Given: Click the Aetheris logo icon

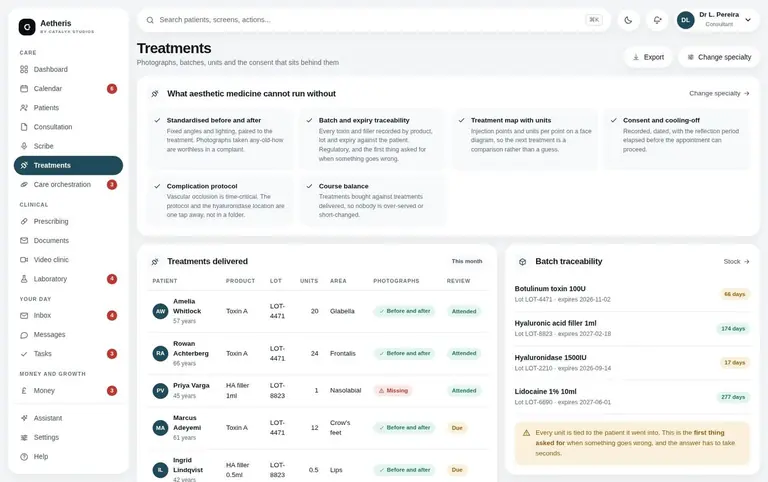Looking at the screenshot, I should tap(27, 27).
